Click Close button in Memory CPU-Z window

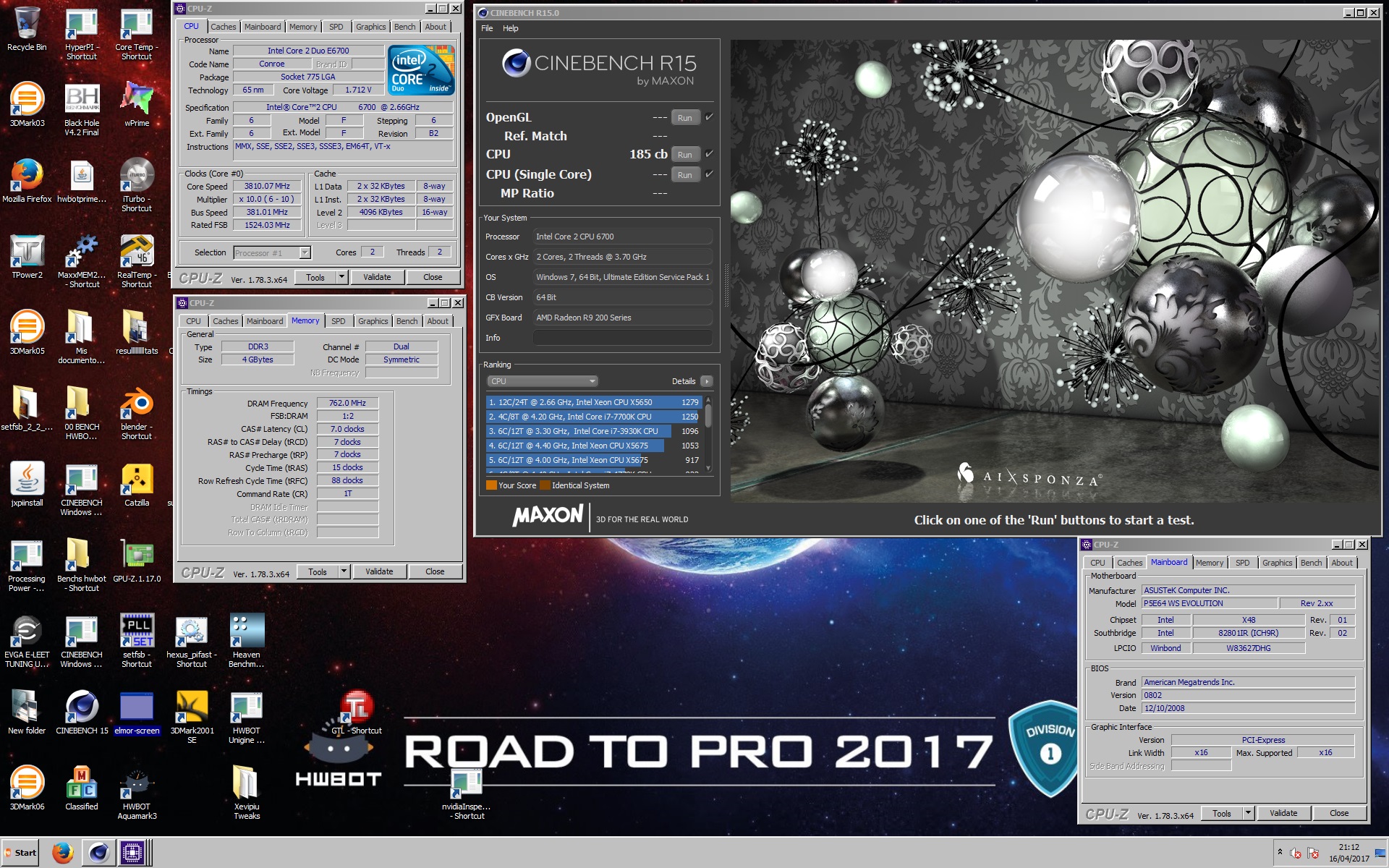point(435,571)
